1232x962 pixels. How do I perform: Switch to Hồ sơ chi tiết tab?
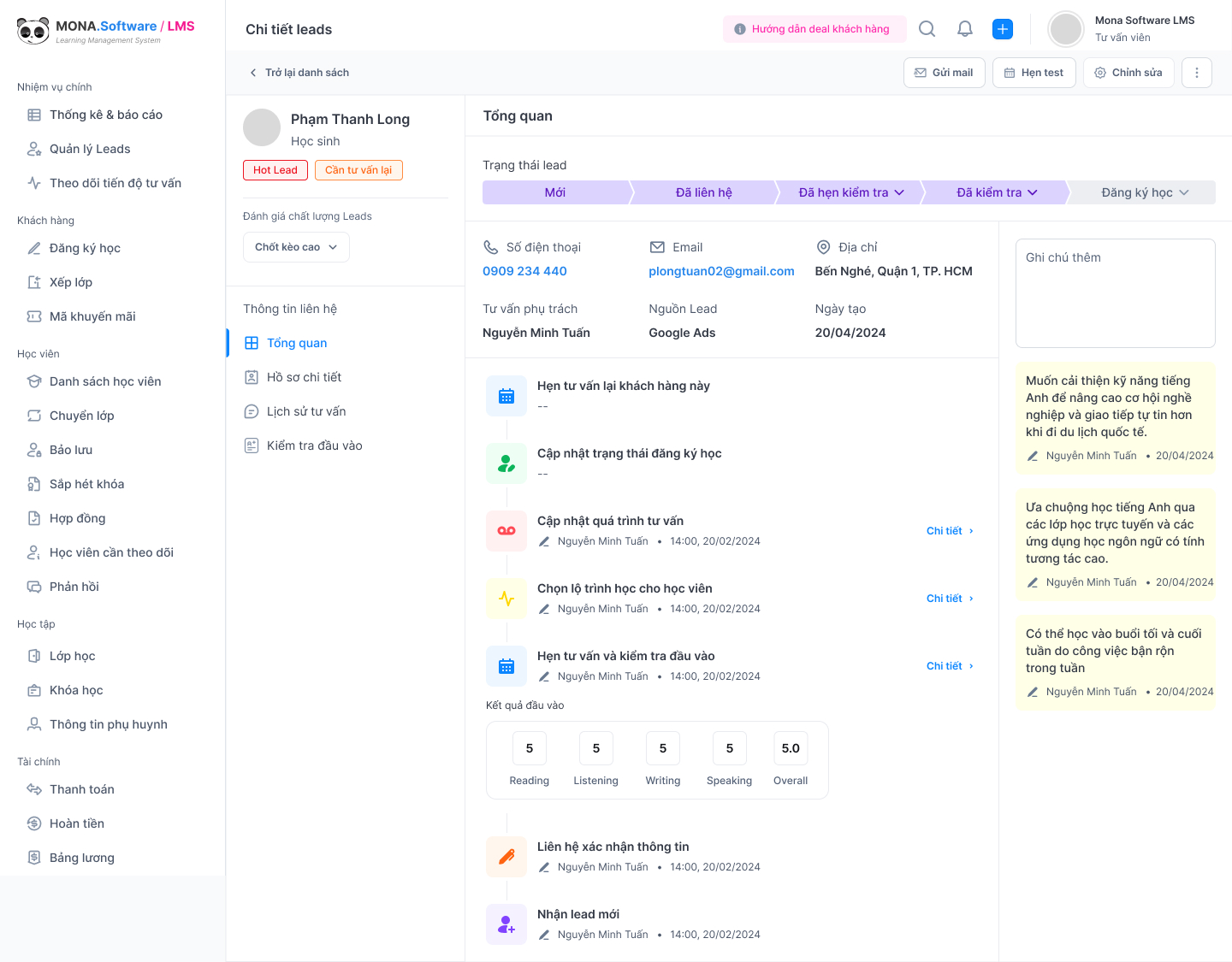pos(304,377)
